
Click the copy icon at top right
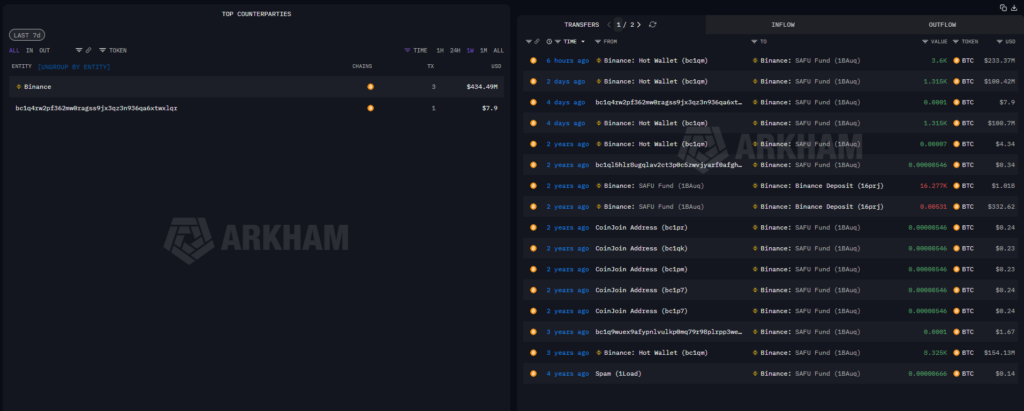pyautogui.click(x=1003, y=7)
